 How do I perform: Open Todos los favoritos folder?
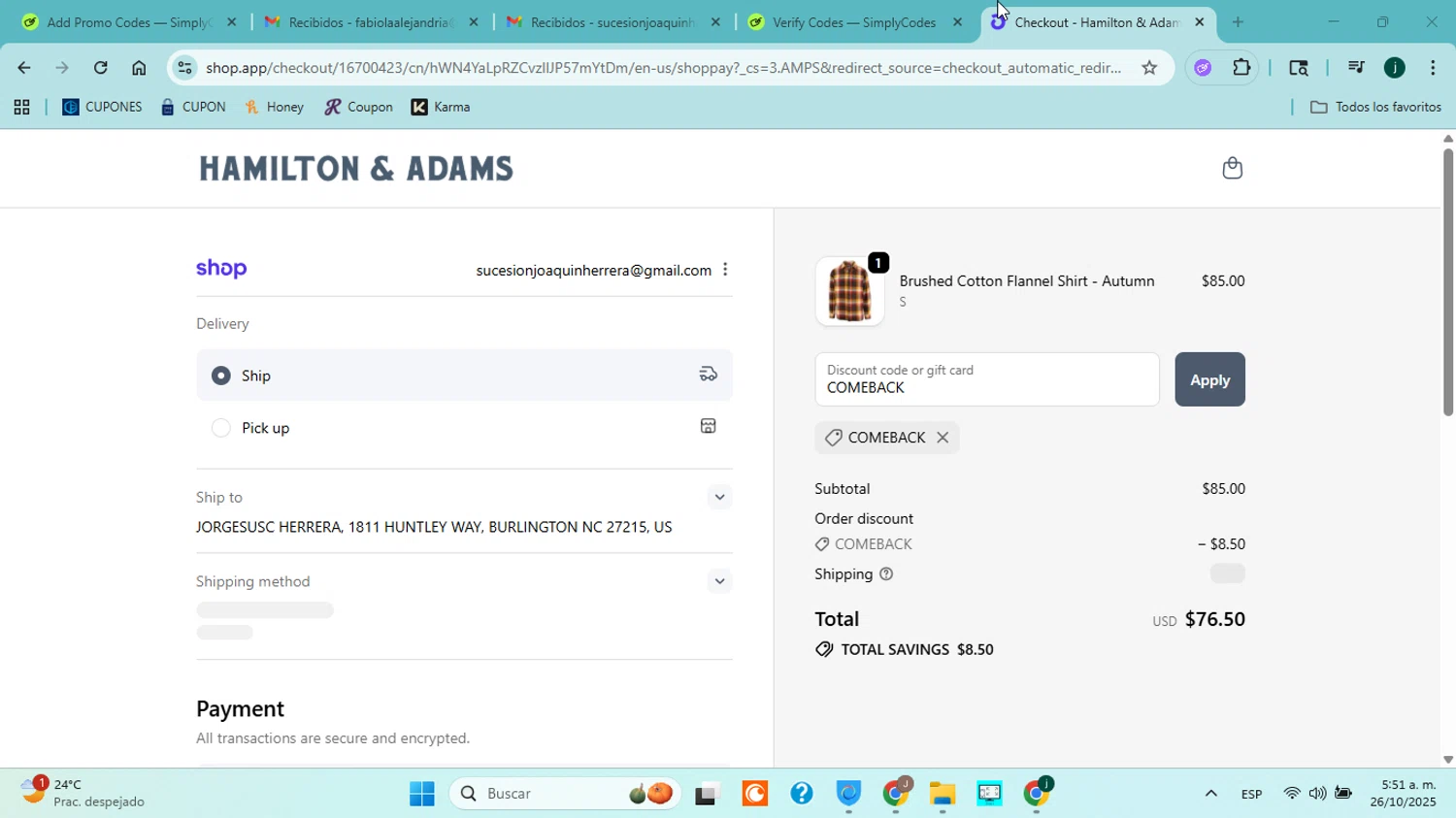coord(1375,108)
